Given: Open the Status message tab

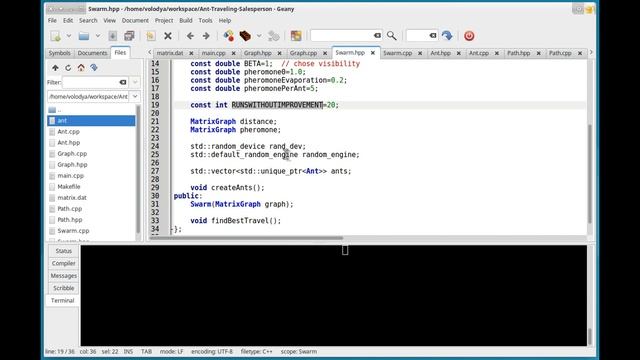Looking at the screenshot, I should pos(63,251).
